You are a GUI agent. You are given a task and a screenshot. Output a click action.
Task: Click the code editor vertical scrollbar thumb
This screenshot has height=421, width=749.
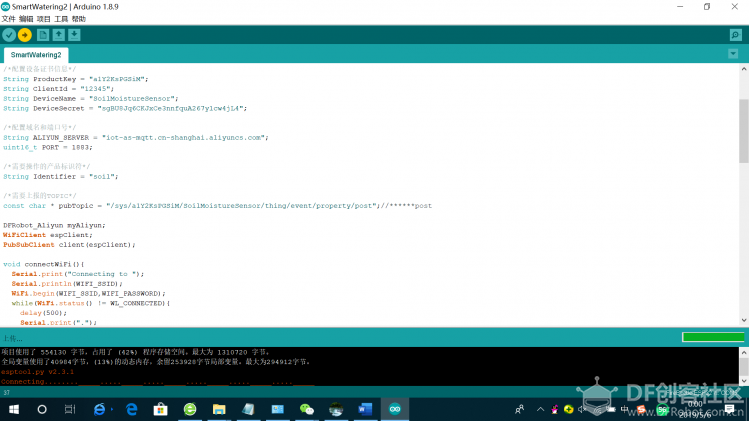(x=744, y=131)
